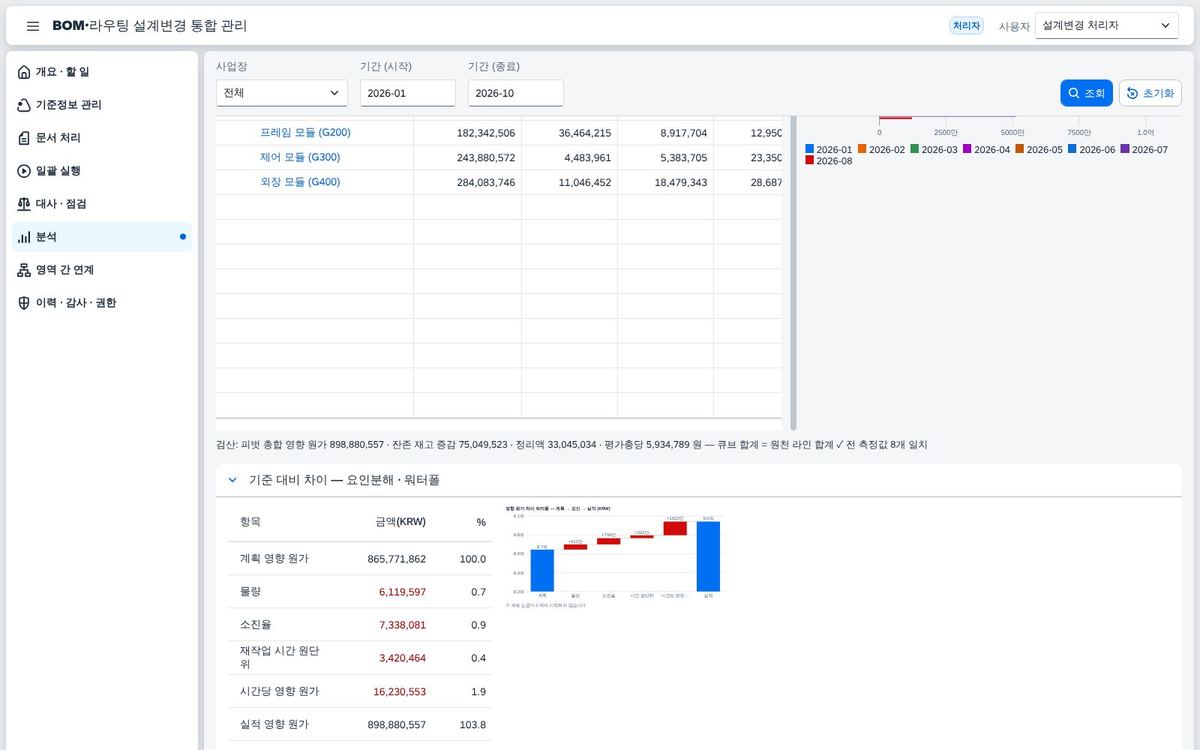The height and width of the screenshot is (750, 1200).
Task: Open 분석 in the sidebar
Action: click(102, 237)
